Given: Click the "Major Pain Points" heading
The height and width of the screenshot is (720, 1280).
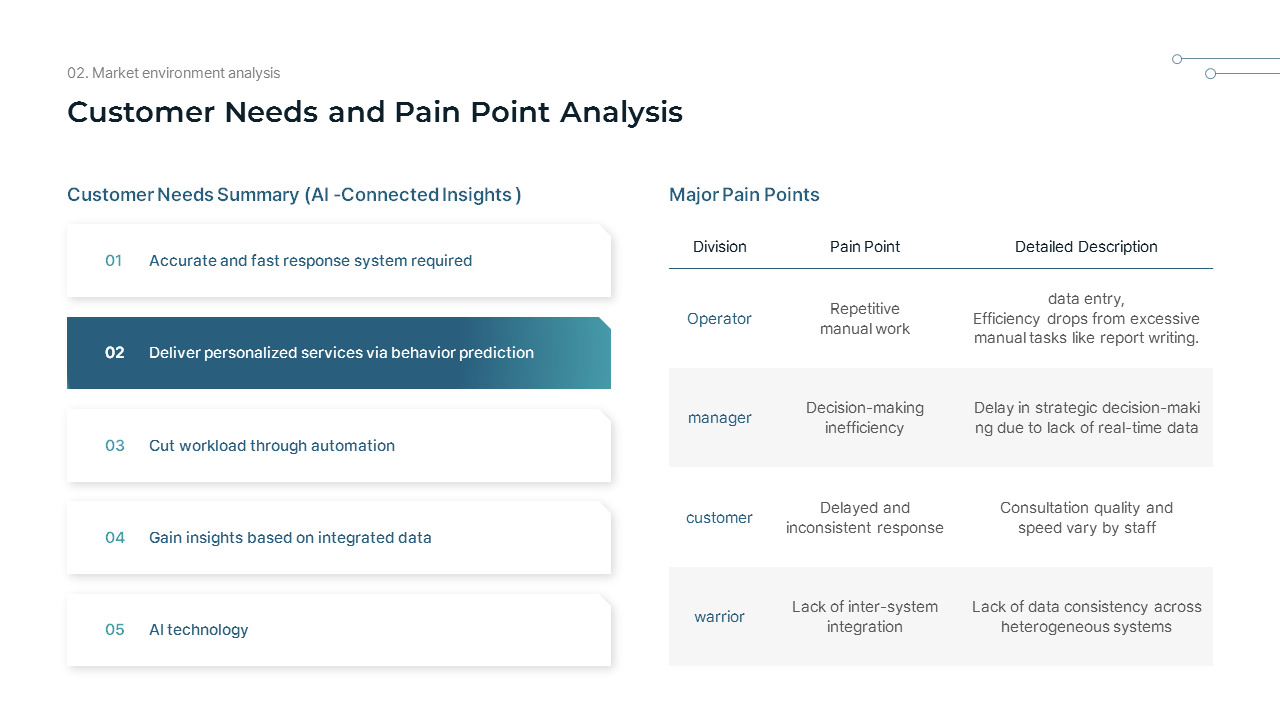Looking at the screenshot, I should [x=744, y=195].
